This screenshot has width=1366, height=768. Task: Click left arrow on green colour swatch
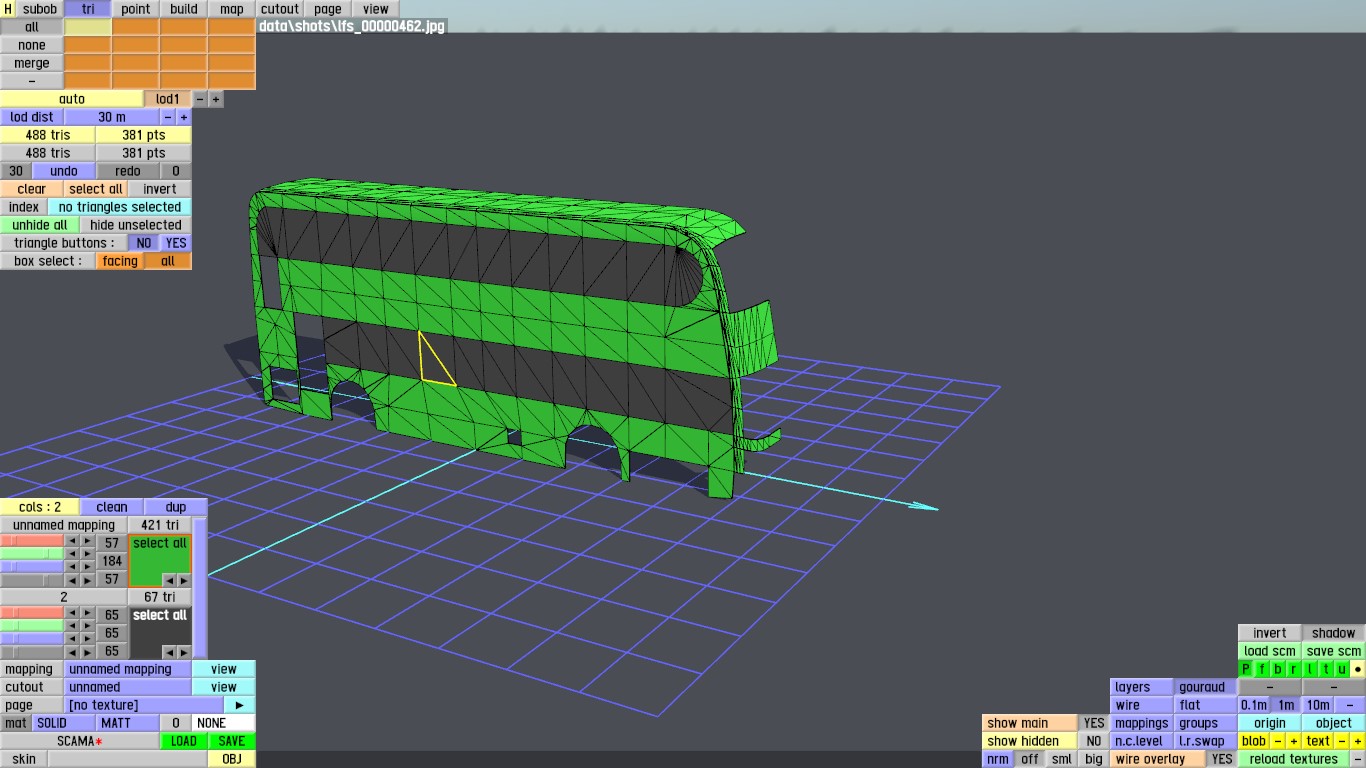coord(170,580)
